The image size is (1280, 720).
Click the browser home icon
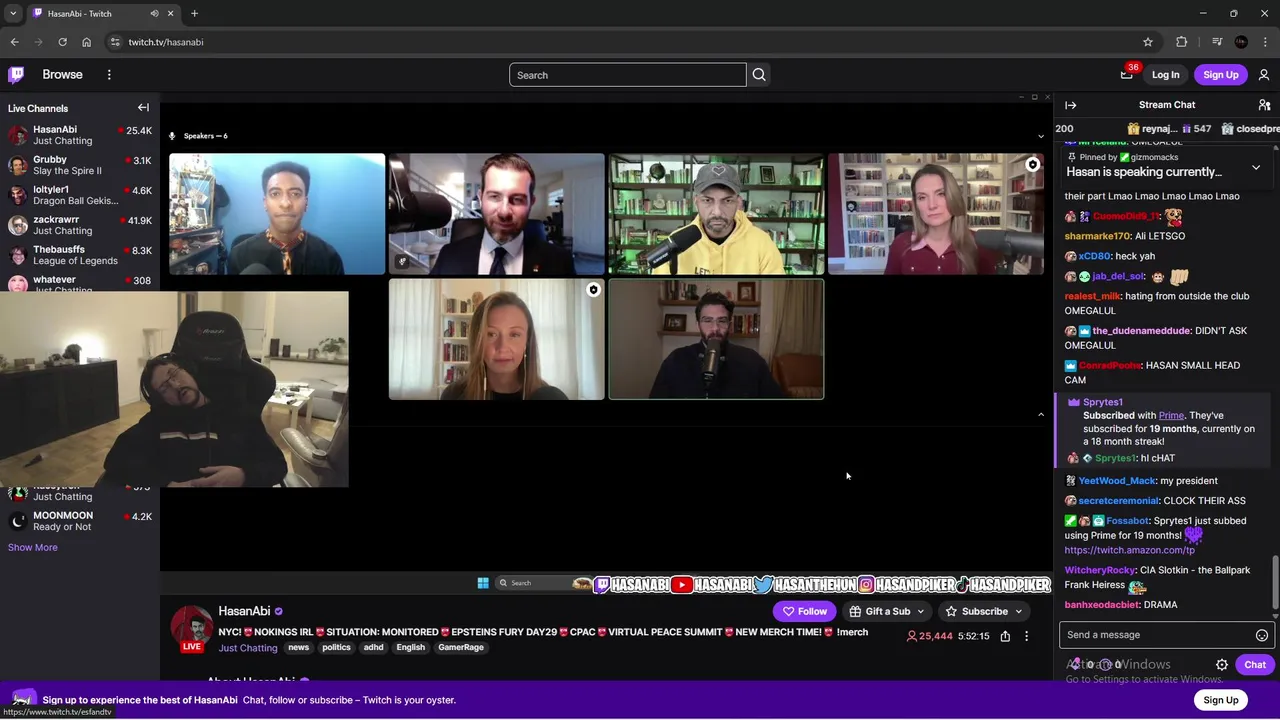(x=86, y=42)
